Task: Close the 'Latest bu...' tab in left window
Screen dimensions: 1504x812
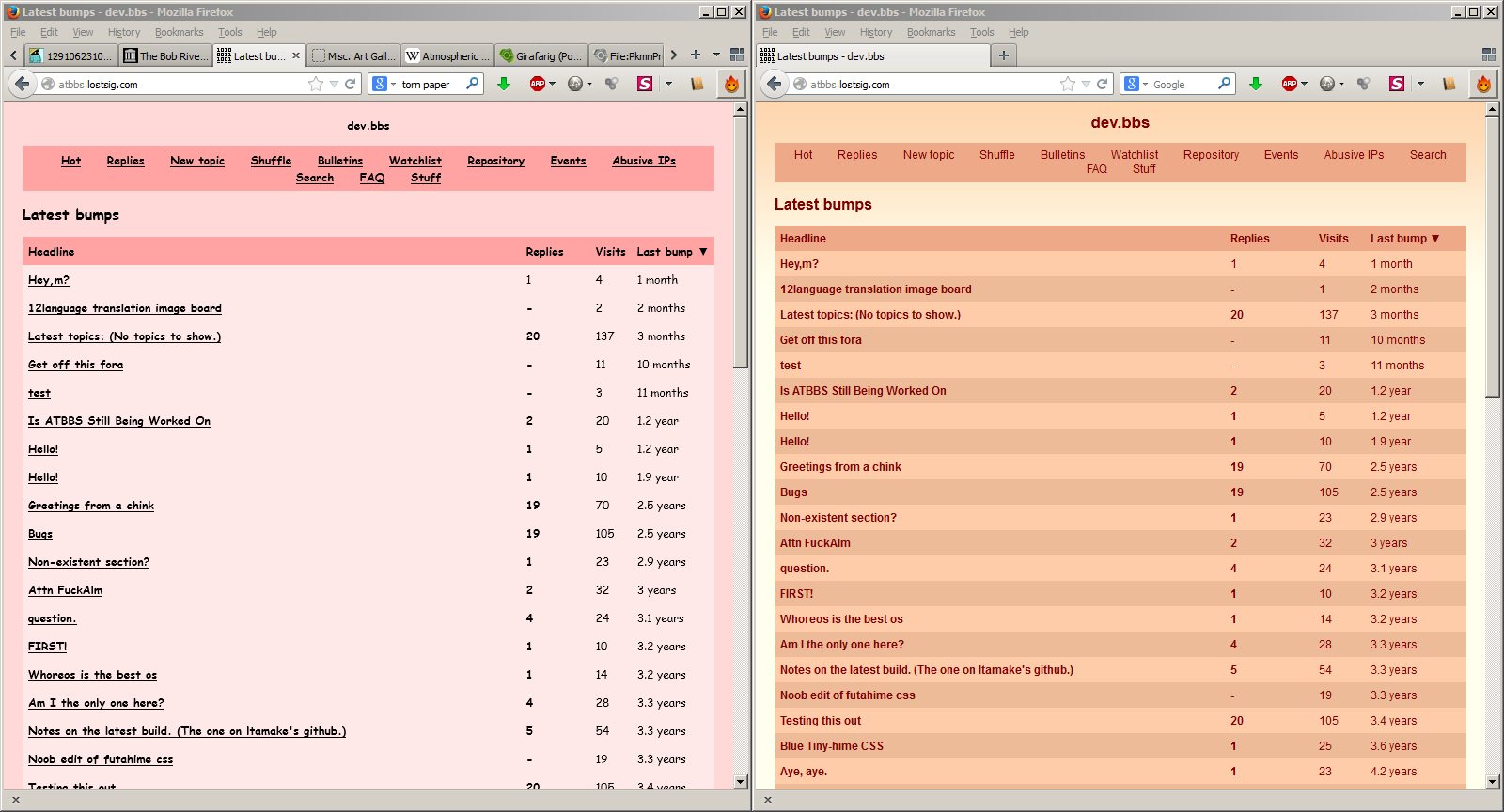Action: click(x=296, y=55)
